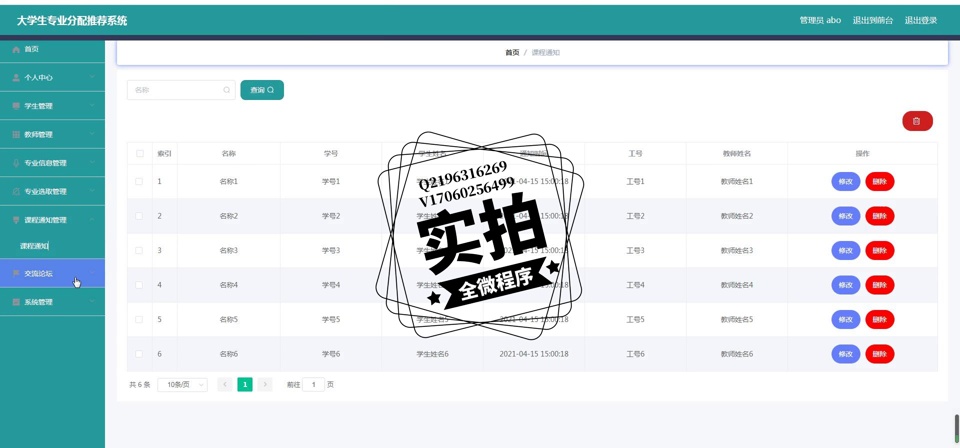Click the person icon next to 个人中心

click(16, 78)
